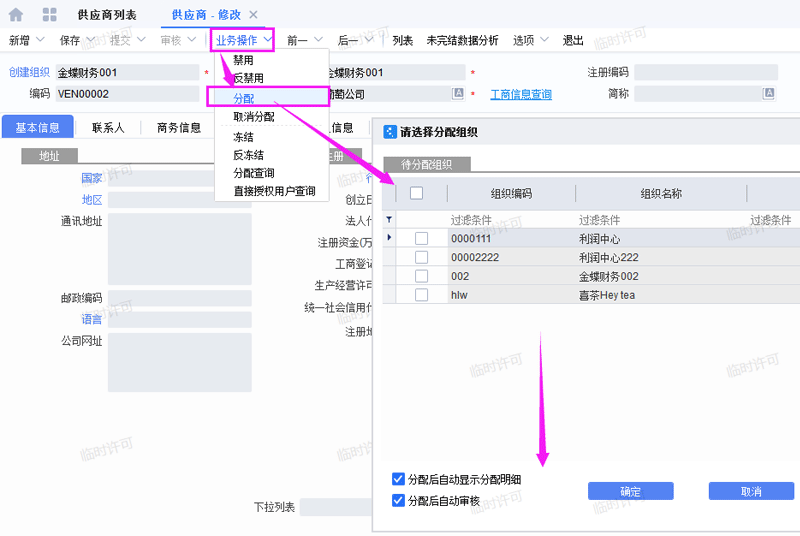The image size is (800, 536).
Task: Toggle 分配后自动显示分配明细 checkbox
Action: [x=399, y=479]
